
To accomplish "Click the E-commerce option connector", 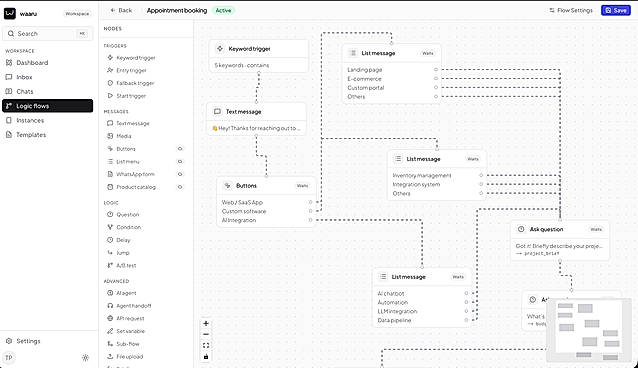I will 436,79.
